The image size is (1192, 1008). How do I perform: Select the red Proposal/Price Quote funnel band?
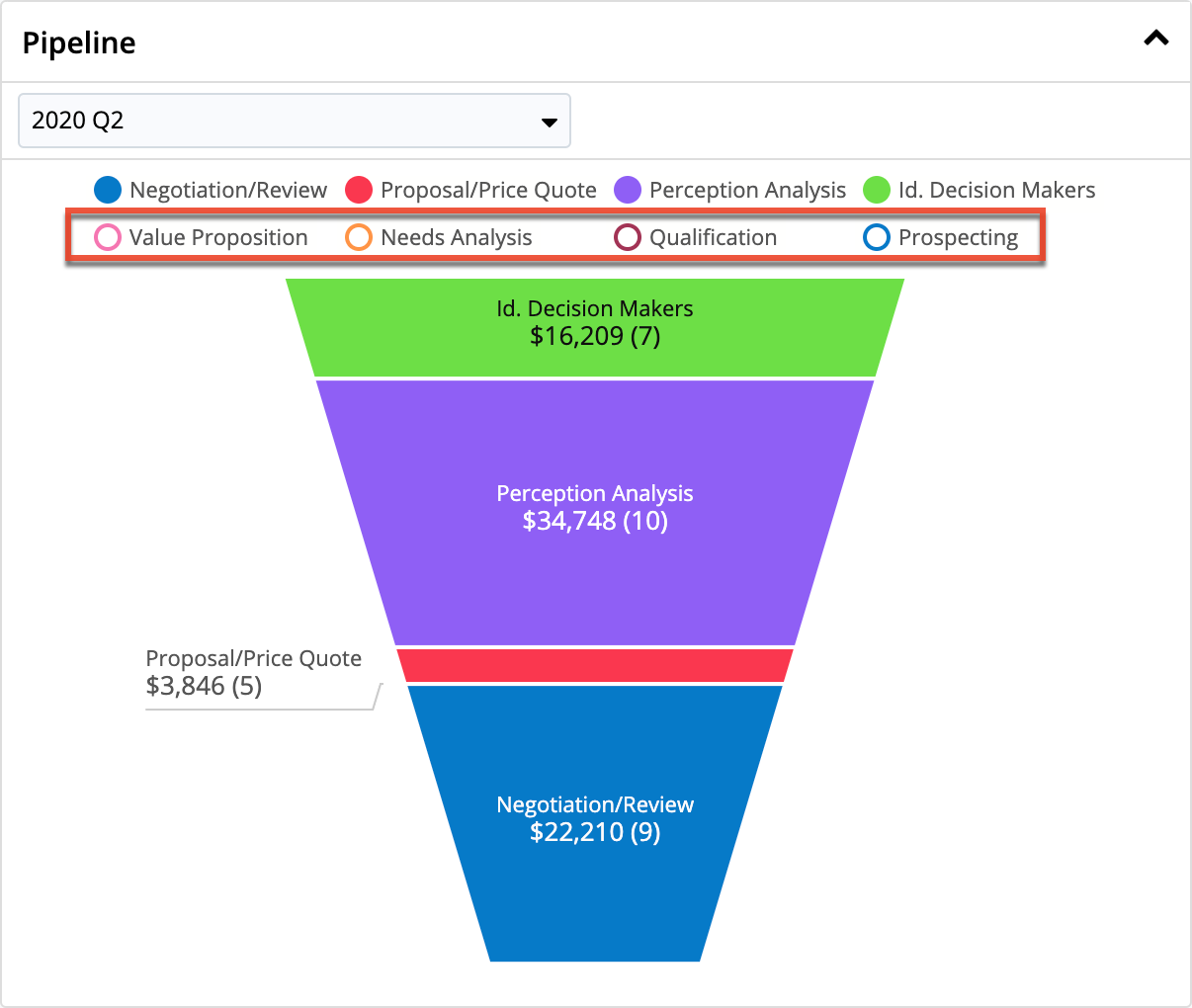pos(595,665)
